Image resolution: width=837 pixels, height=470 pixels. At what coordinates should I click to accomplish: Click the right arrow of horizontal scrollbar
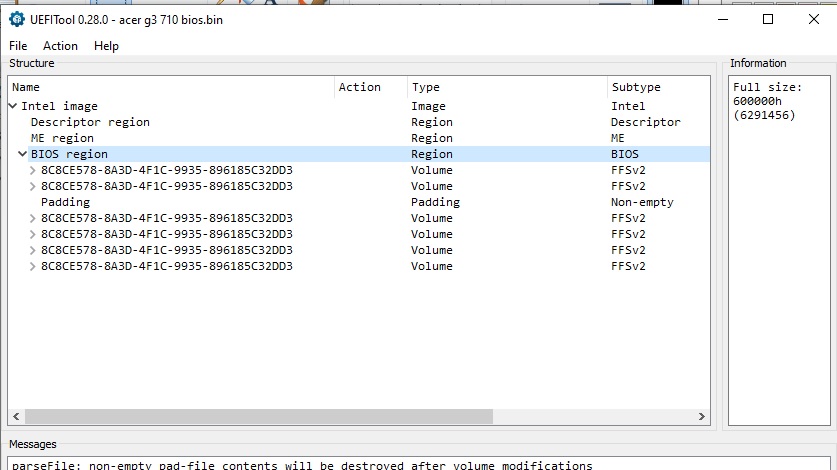pyautogui.click(x=701, y=416)
